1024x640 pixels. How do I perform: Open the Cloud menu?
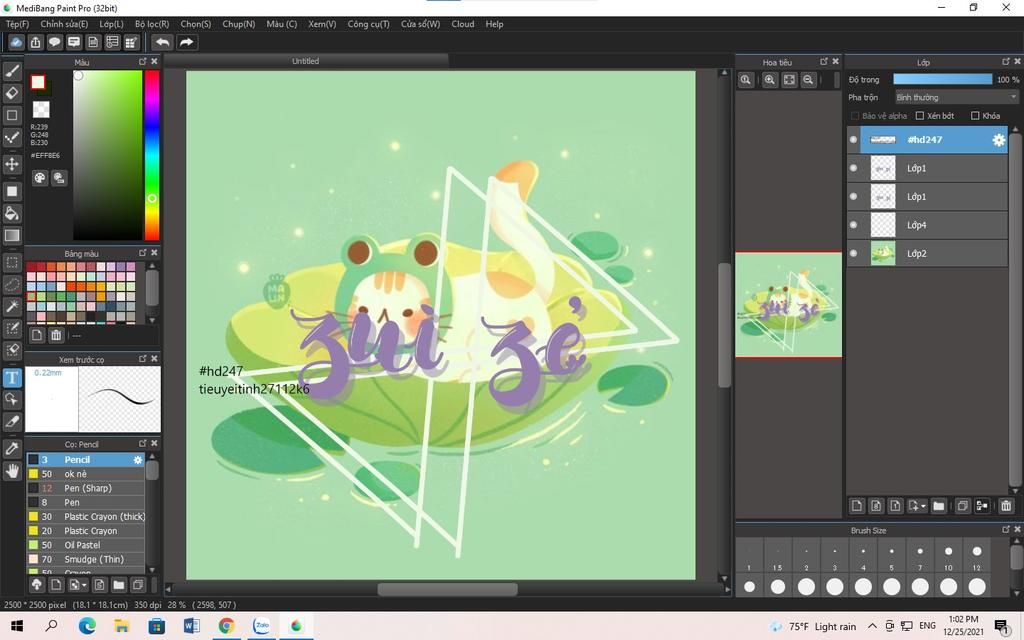click(463, 24)
